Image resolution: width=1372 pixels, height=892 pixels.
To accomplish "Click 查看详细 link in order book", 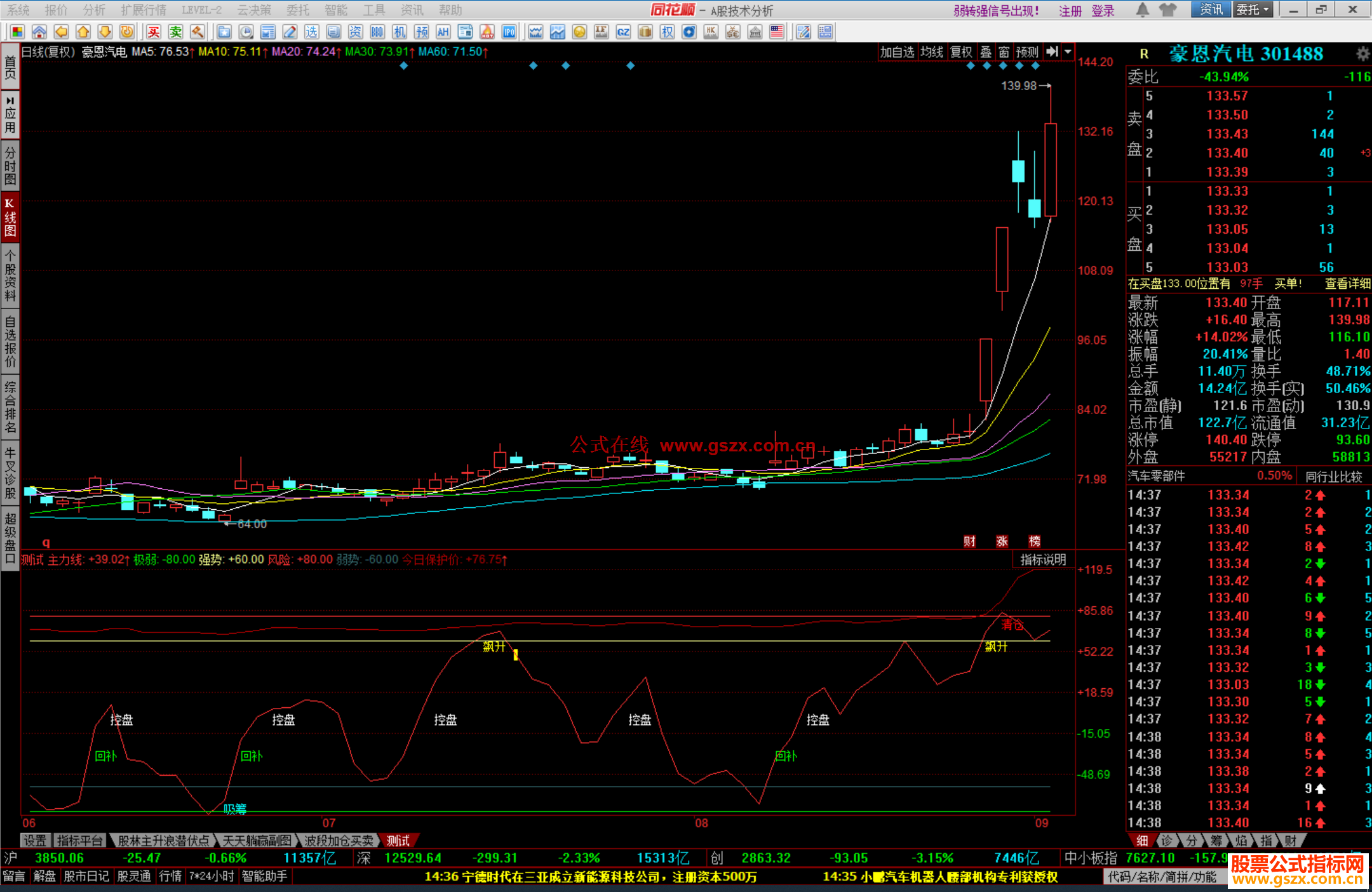I will tap(1347, 284).
